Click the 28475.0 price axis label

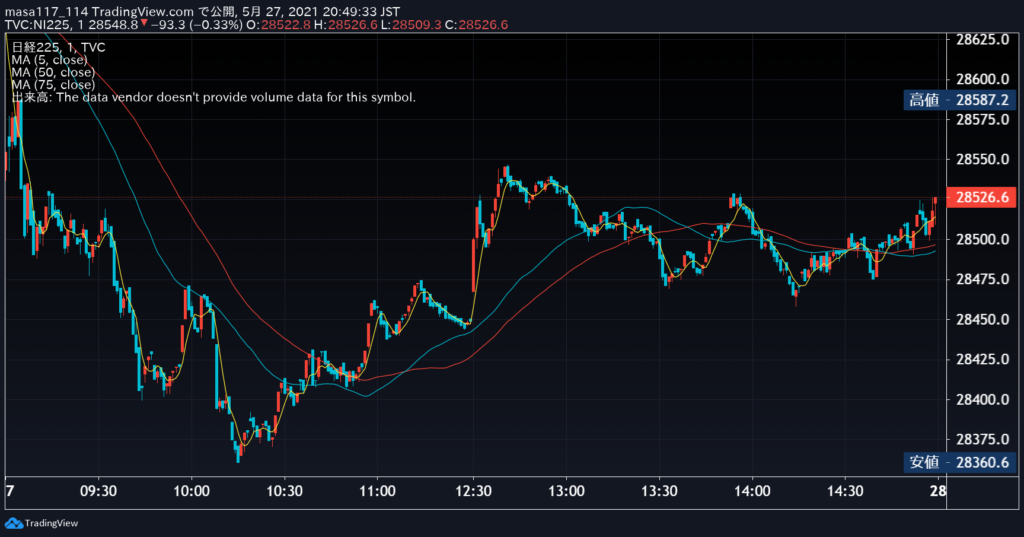[982, 279]
